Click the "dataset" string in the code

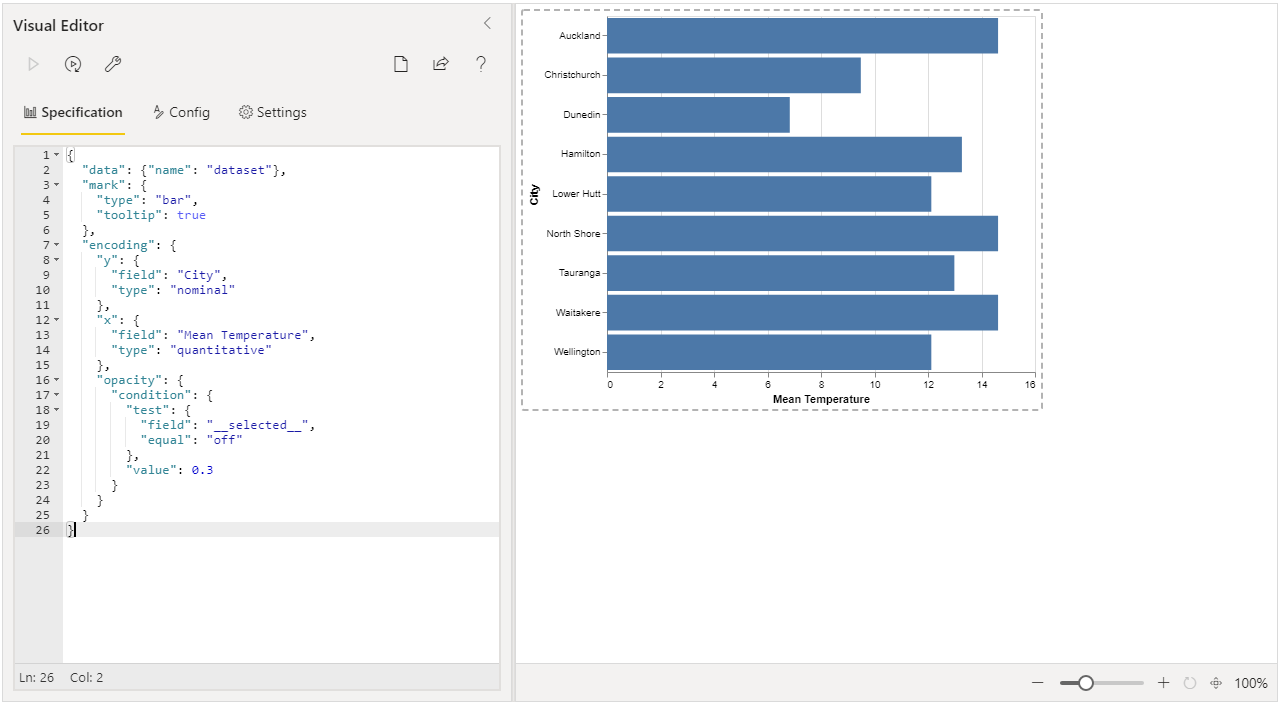click(239, 170)
